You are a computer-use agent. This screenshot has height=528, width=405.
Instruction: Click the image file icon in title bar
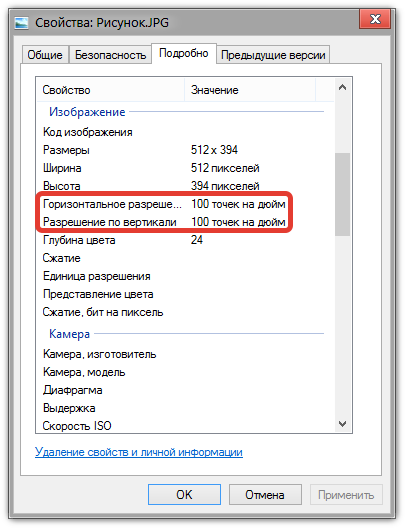22,23
